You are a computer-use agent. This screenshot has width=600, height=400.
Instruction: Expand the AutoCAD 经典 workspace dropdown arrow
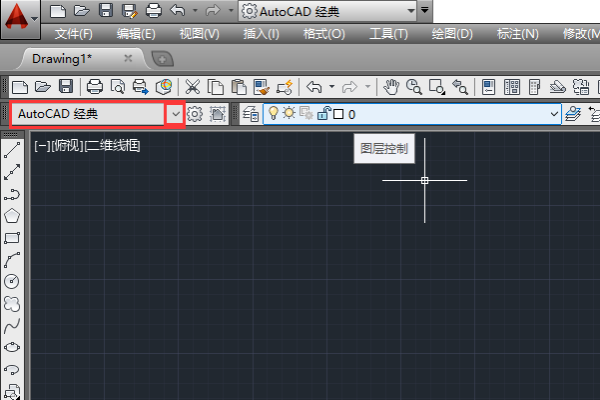176,114
